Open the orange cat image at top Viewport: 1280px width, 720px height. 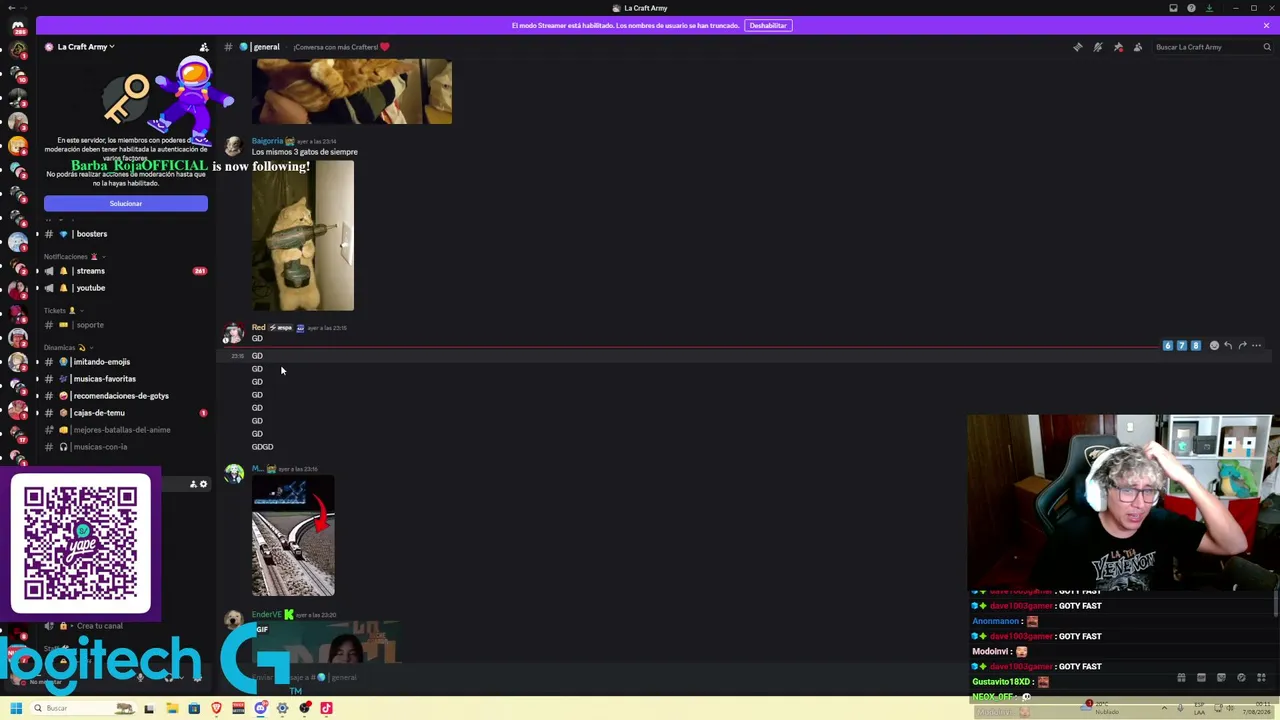click(352, 91)
